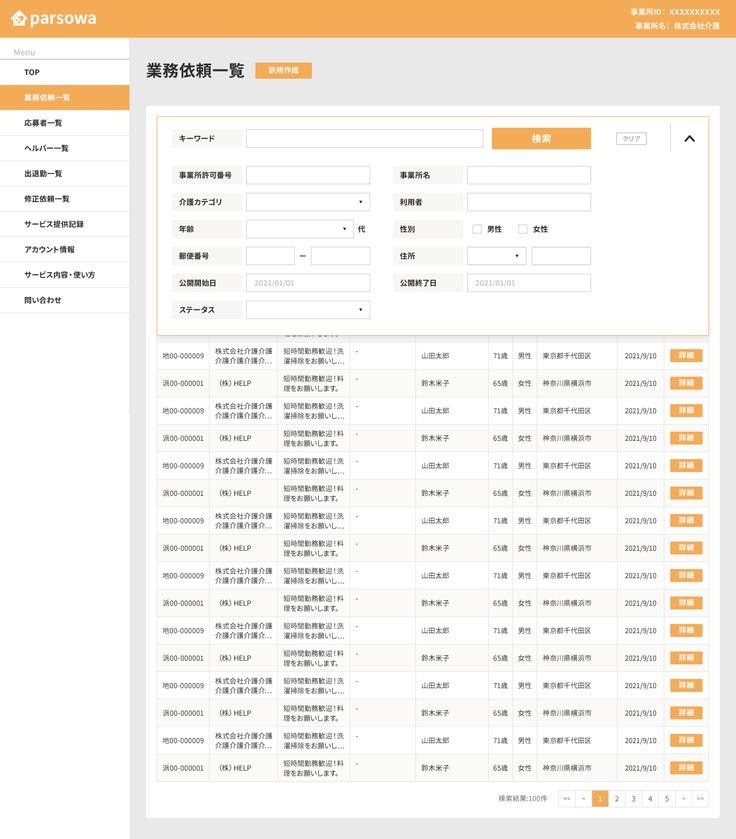This screenshot has width=736, height=839.
Task: Click the parsowa house logo icon
Action: click(x=18, y=18)
